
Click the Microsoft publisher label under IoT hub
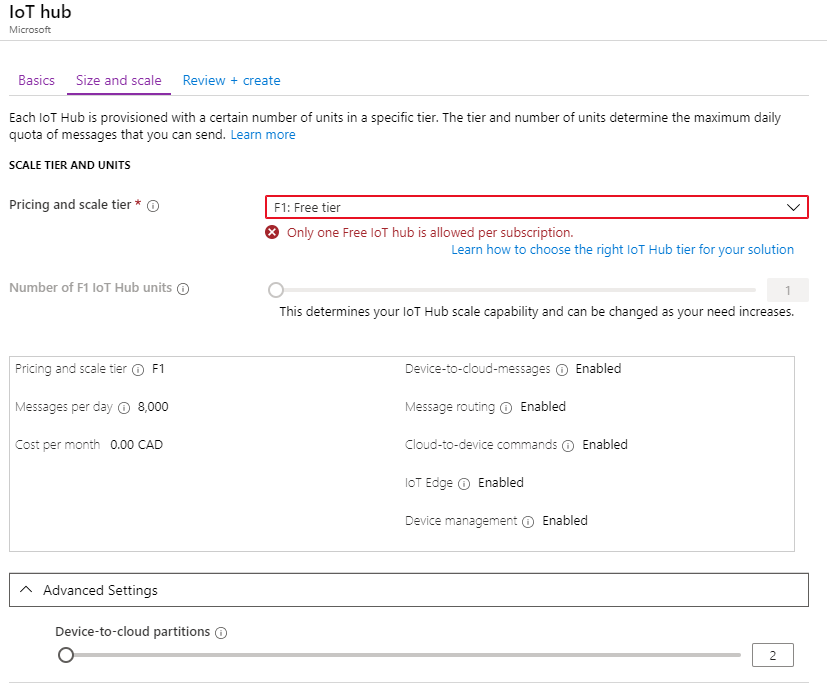tap(30, 30)
